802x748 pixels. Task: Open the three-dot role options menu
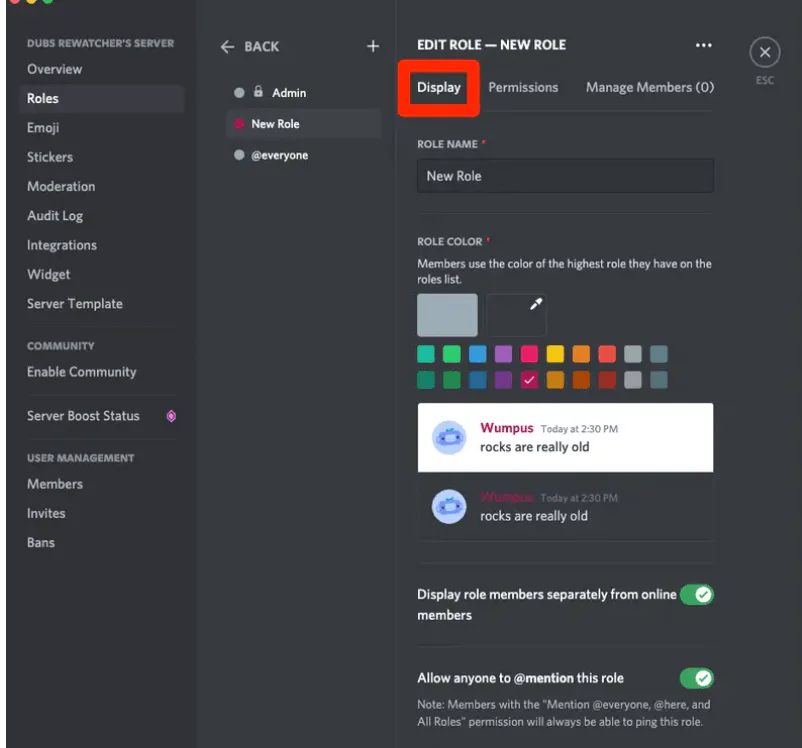(x=703, y=45)
